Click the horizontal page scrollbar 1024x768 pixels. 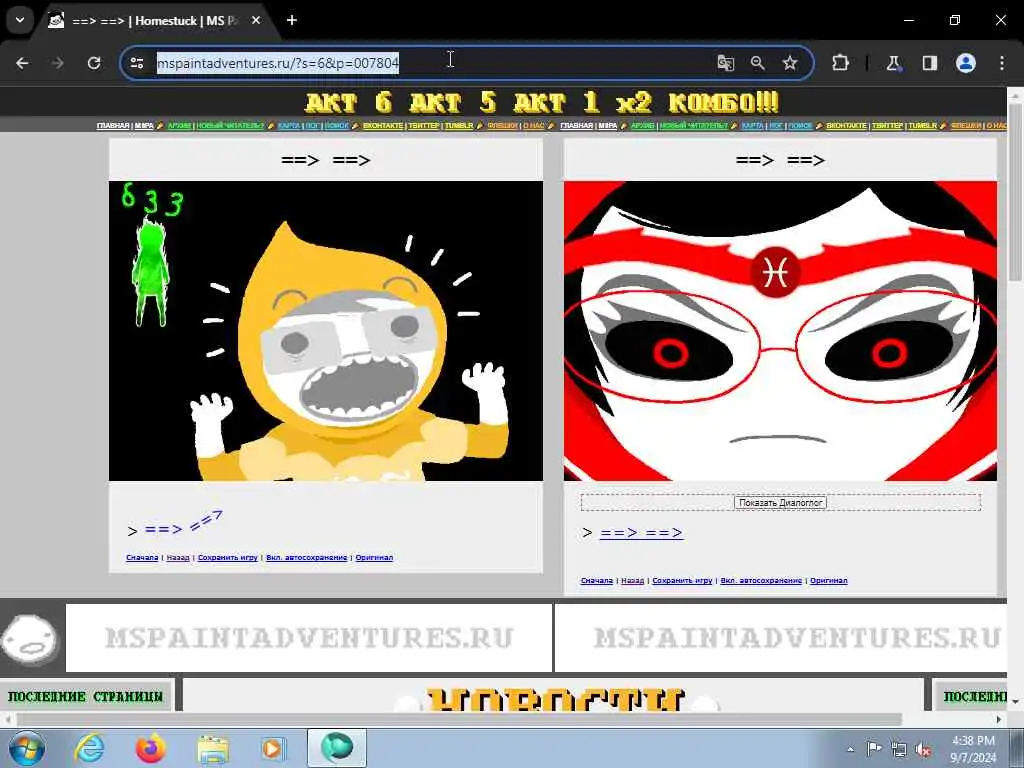click(x=457, y=720)
